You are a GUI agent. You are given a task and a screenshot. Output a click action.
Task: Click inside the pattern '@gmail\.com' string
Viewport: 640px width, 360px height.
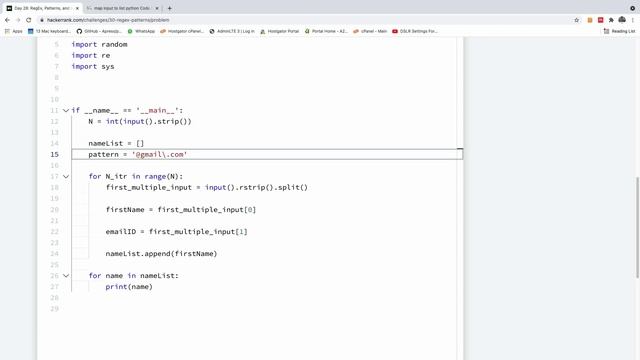[159, 154]
